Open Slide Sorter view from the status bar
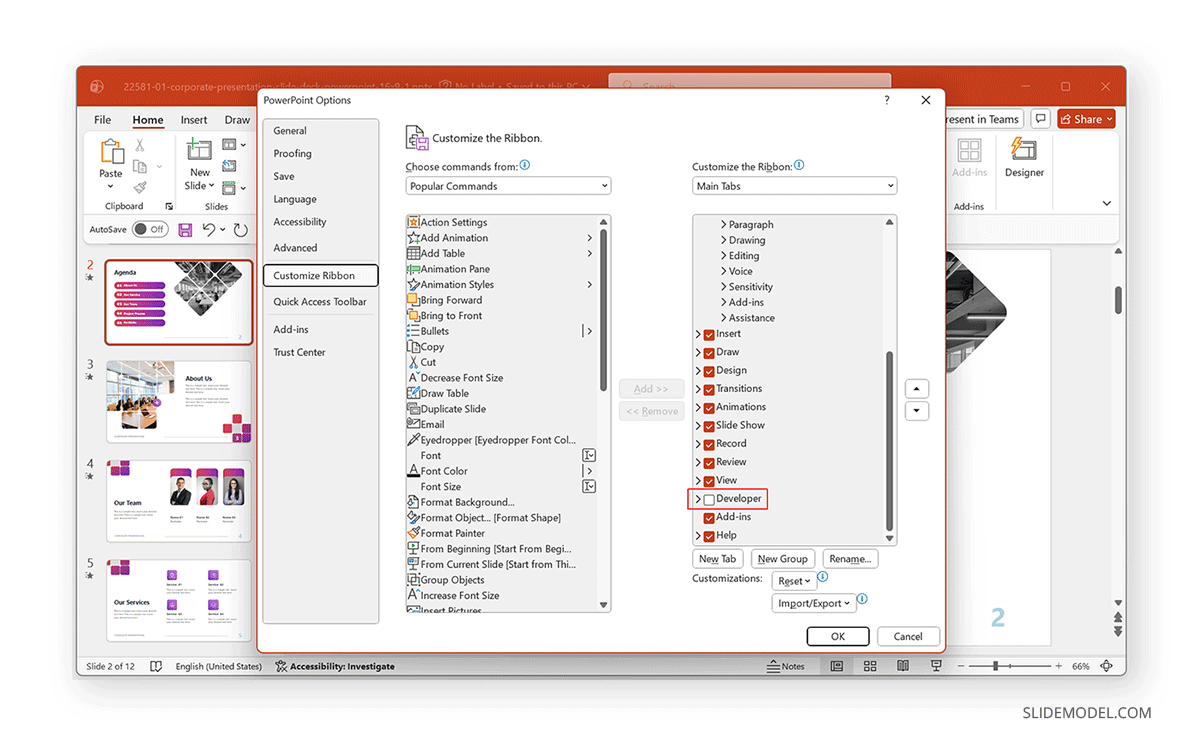The width and height of the screenshot is (1200, 743). 870,666
